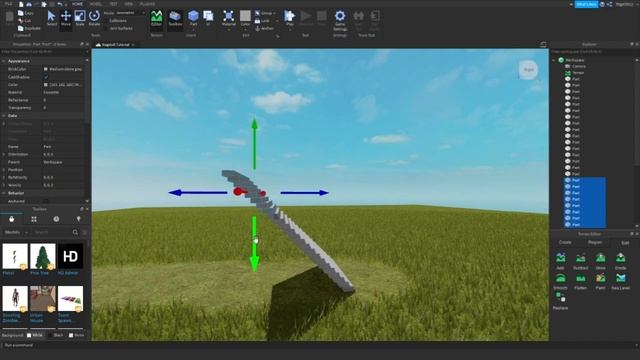This screenshot has height=360, width=640.
Task: Open the UI insert button
Action: pyautogui.click(x=208, y=18)
